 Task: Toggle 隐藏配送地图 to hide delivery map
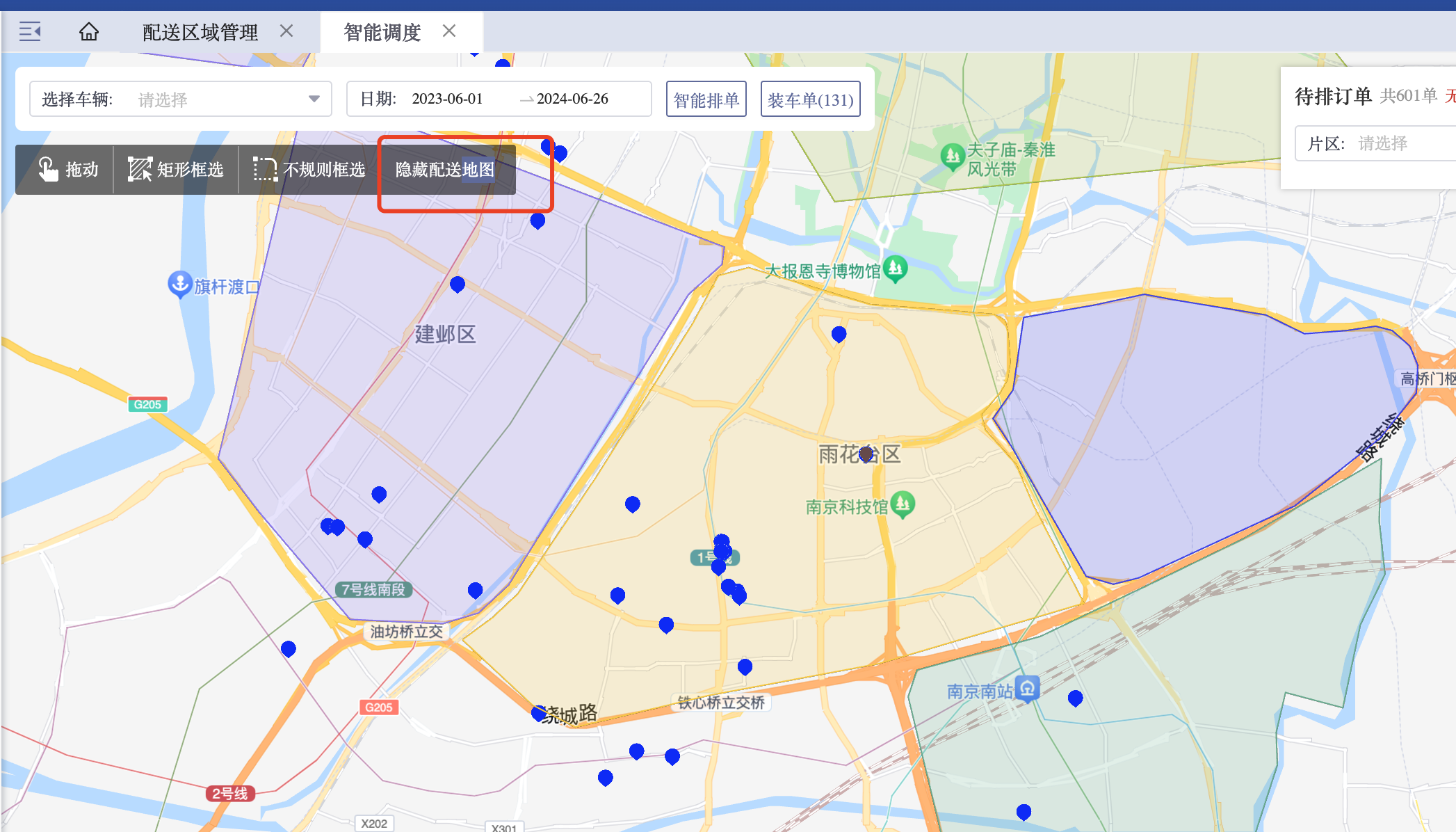[x=445, y=170]
